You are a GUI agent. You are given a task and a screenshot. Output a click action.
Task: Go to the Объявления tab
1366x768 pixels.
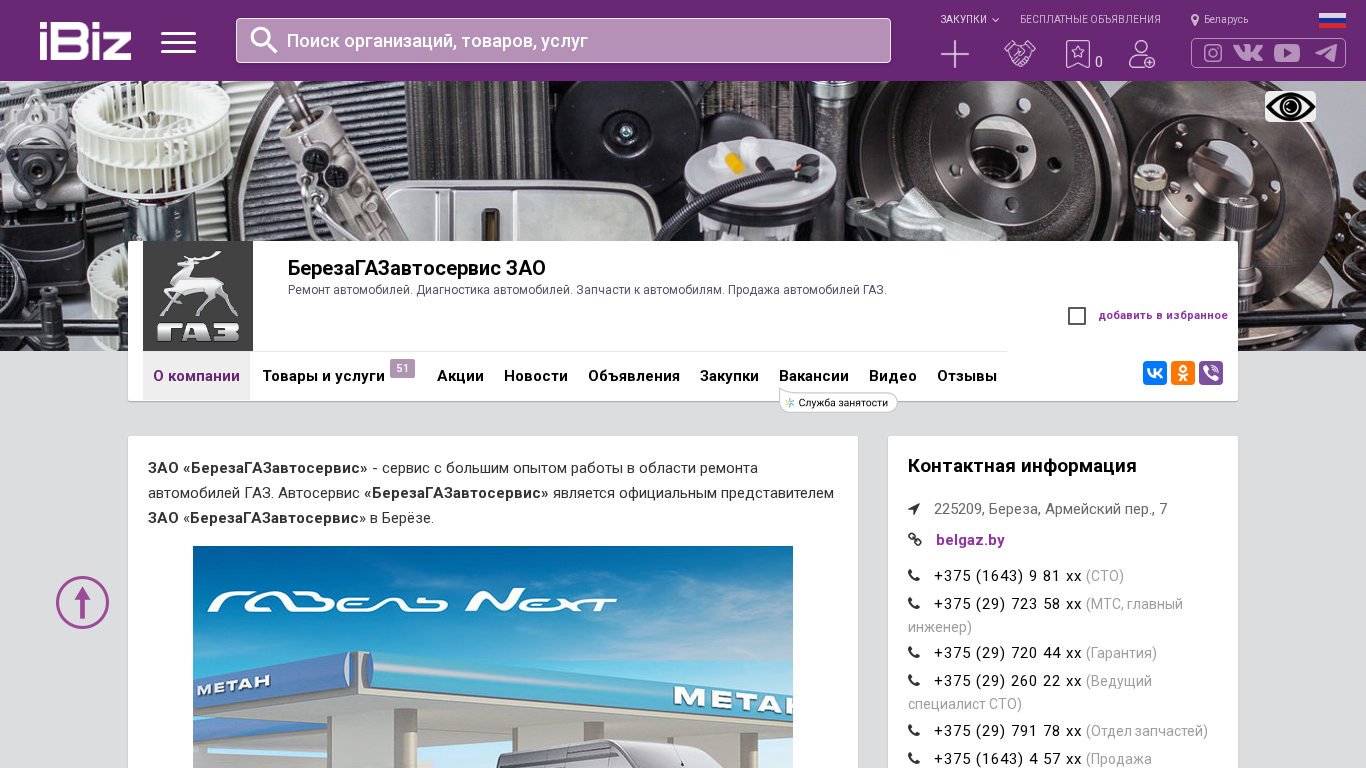(634, 376)
